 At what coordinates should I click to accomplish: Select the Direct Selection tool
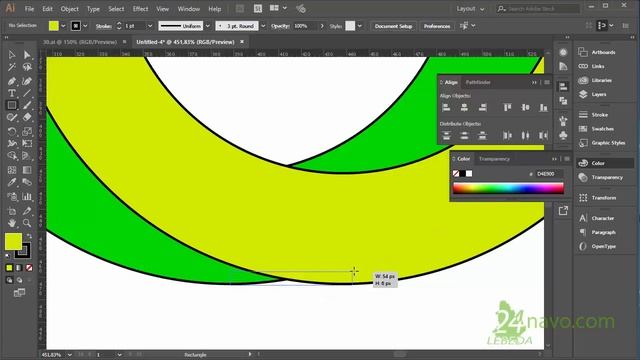coord(27,55)
